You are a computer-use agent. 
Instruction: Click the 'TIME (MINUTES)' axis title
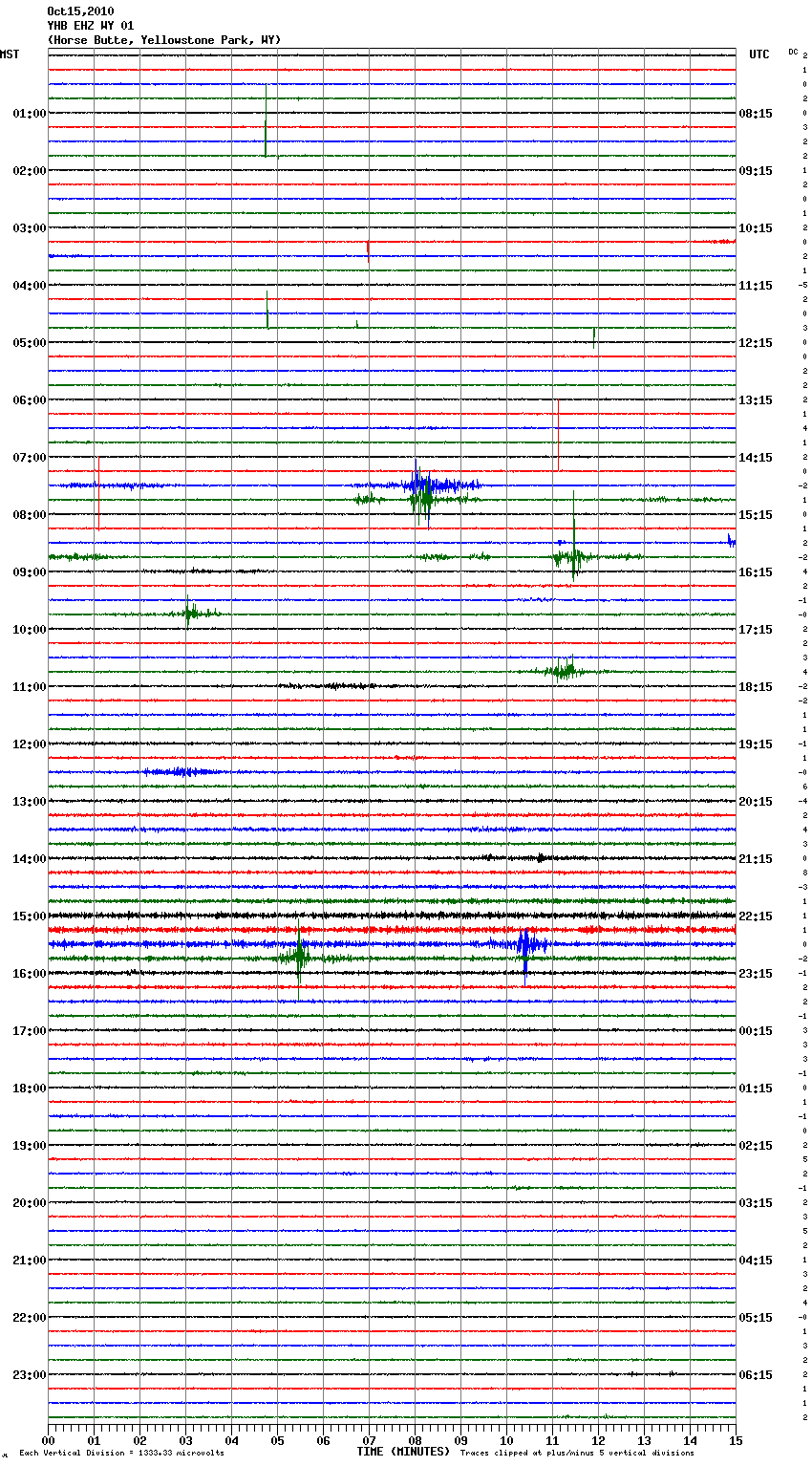point(403,1452)
